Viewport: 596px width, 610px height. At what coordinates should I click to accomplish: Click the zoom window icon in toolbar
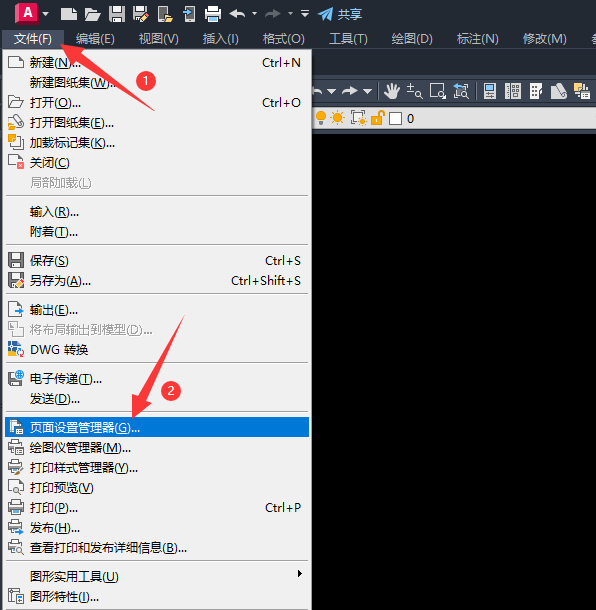438,92
